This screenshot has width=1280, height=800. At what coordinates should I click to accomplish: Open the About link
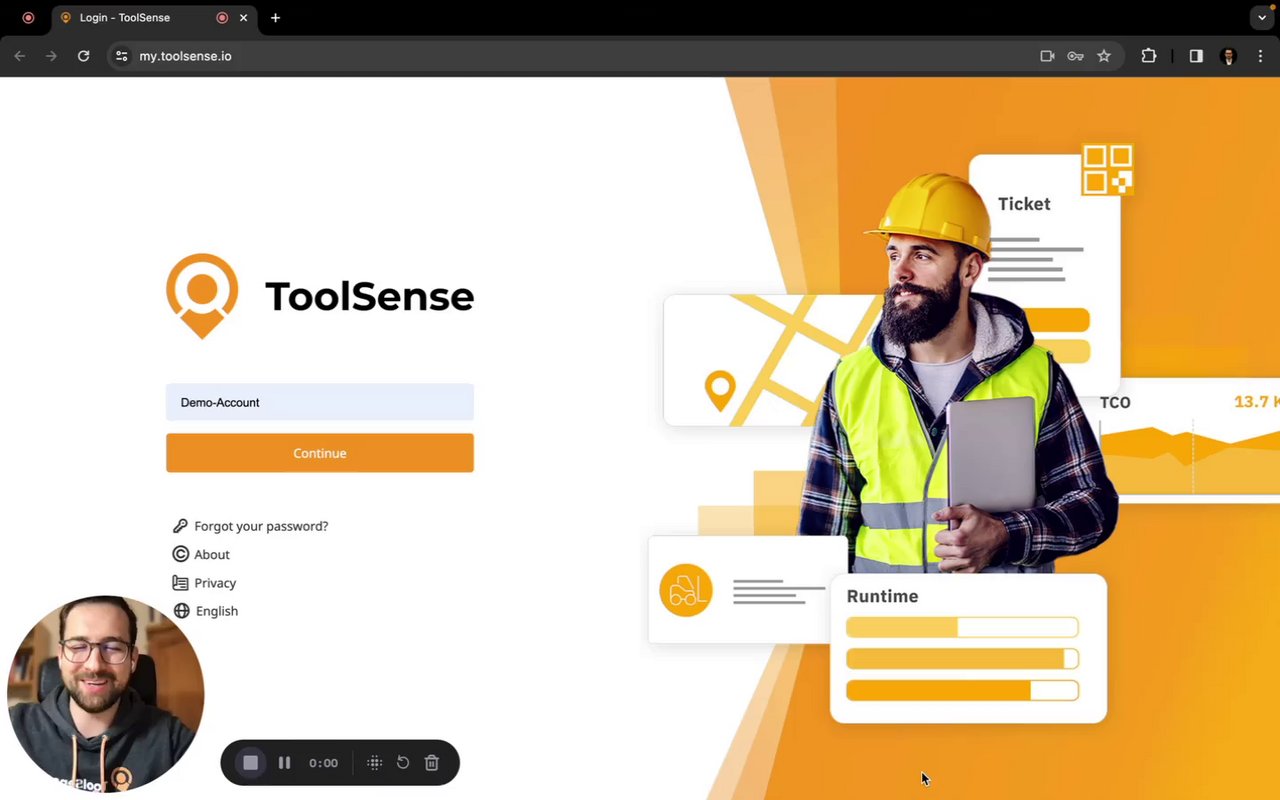tap(212, 554)
